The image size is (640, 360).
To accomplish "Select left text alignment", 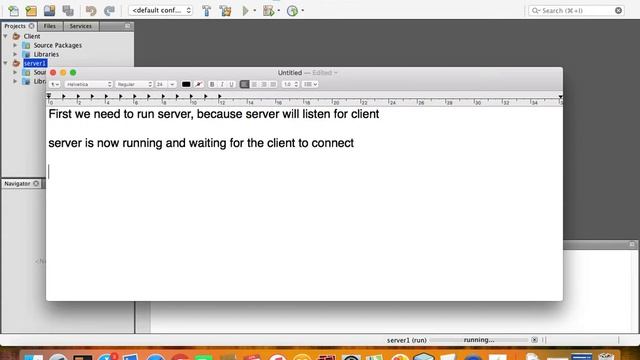I will 244,84.
